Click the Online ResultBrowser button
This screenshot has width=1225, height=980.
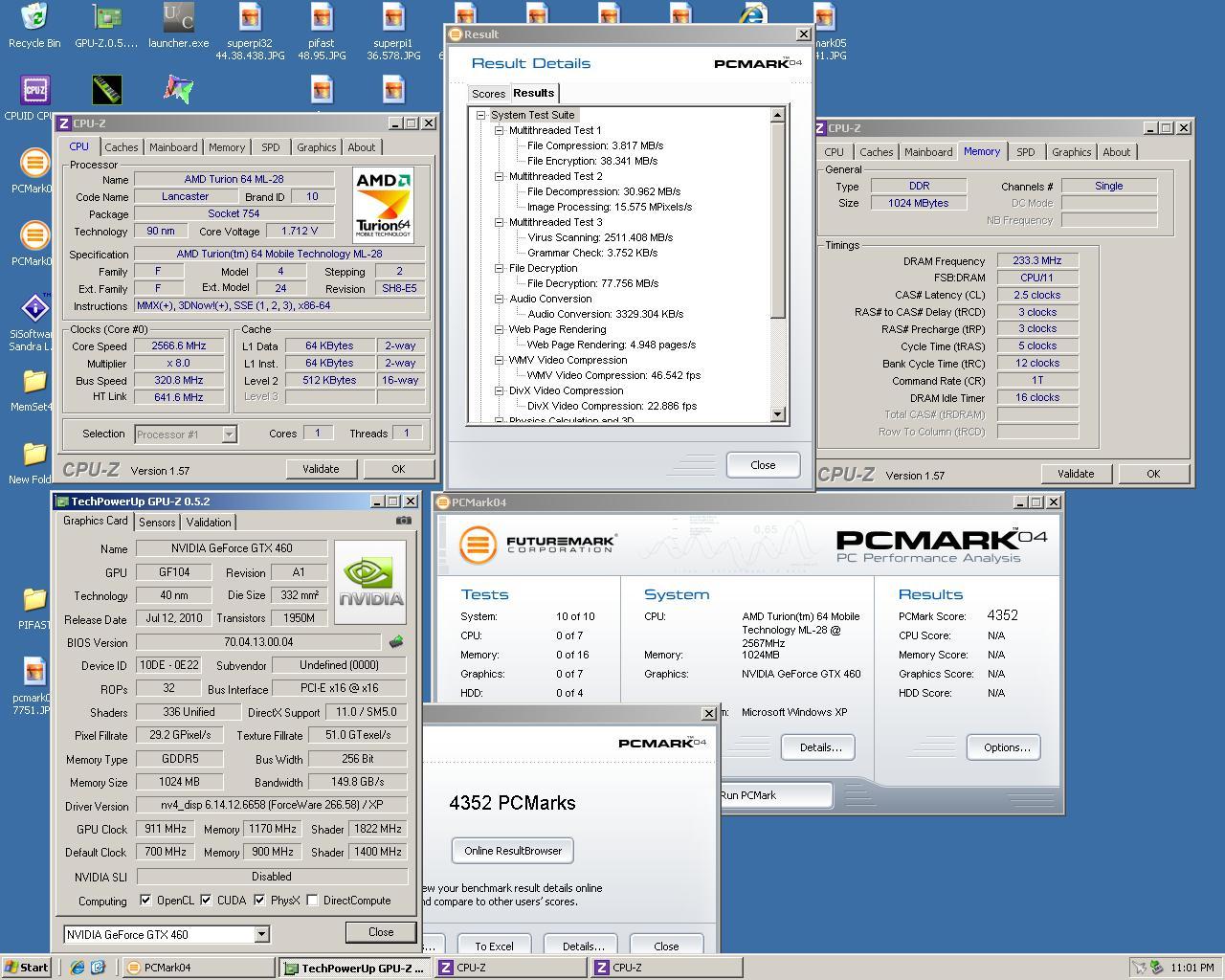(512, 851)
